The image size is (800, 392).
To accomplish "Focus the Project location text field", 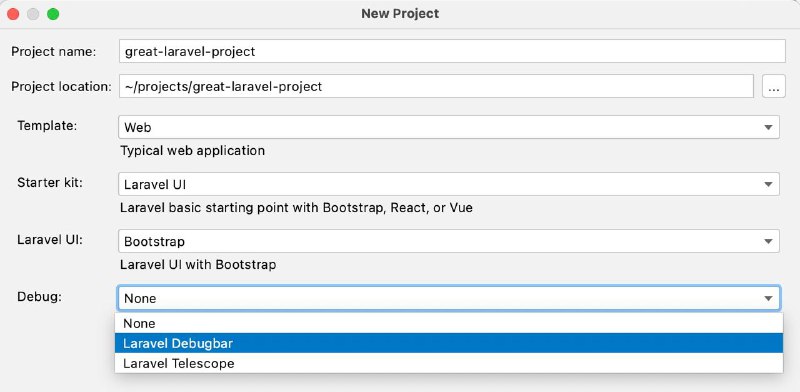I will pyautogui.click(x=436, y=86).
